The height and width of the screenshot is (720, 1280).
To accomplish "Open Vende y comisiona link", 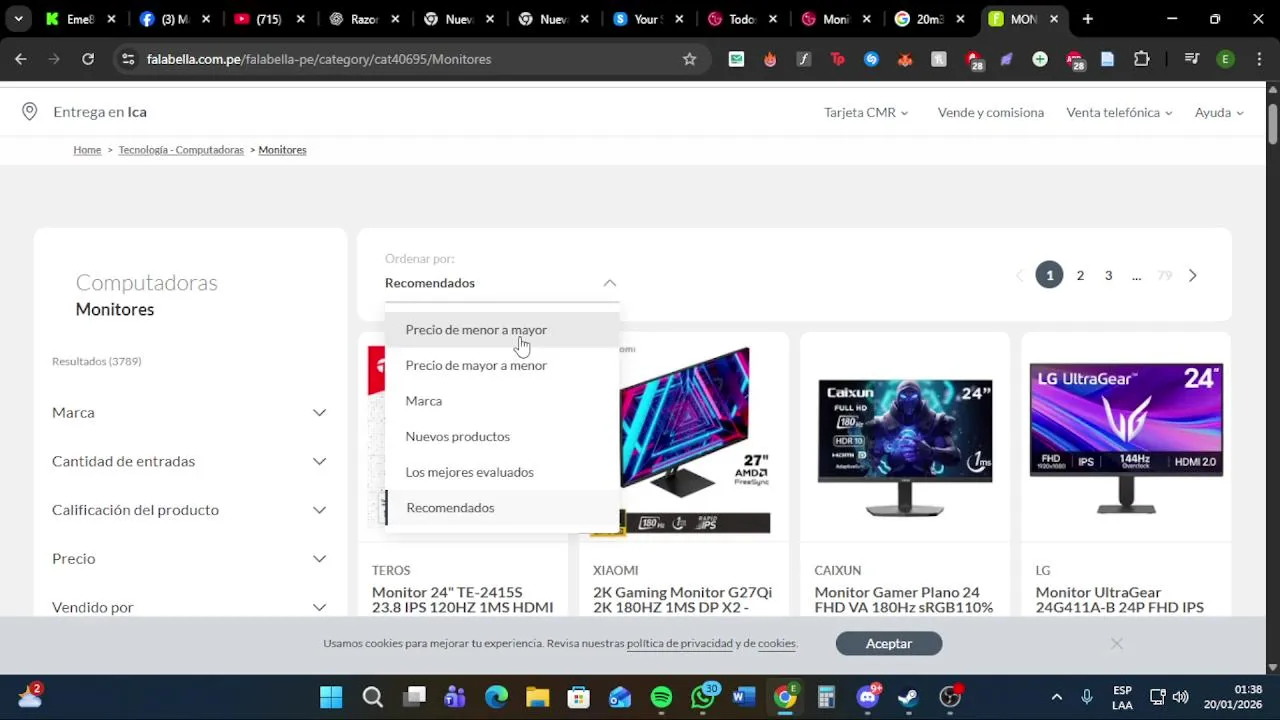I will tap(991, 113).
